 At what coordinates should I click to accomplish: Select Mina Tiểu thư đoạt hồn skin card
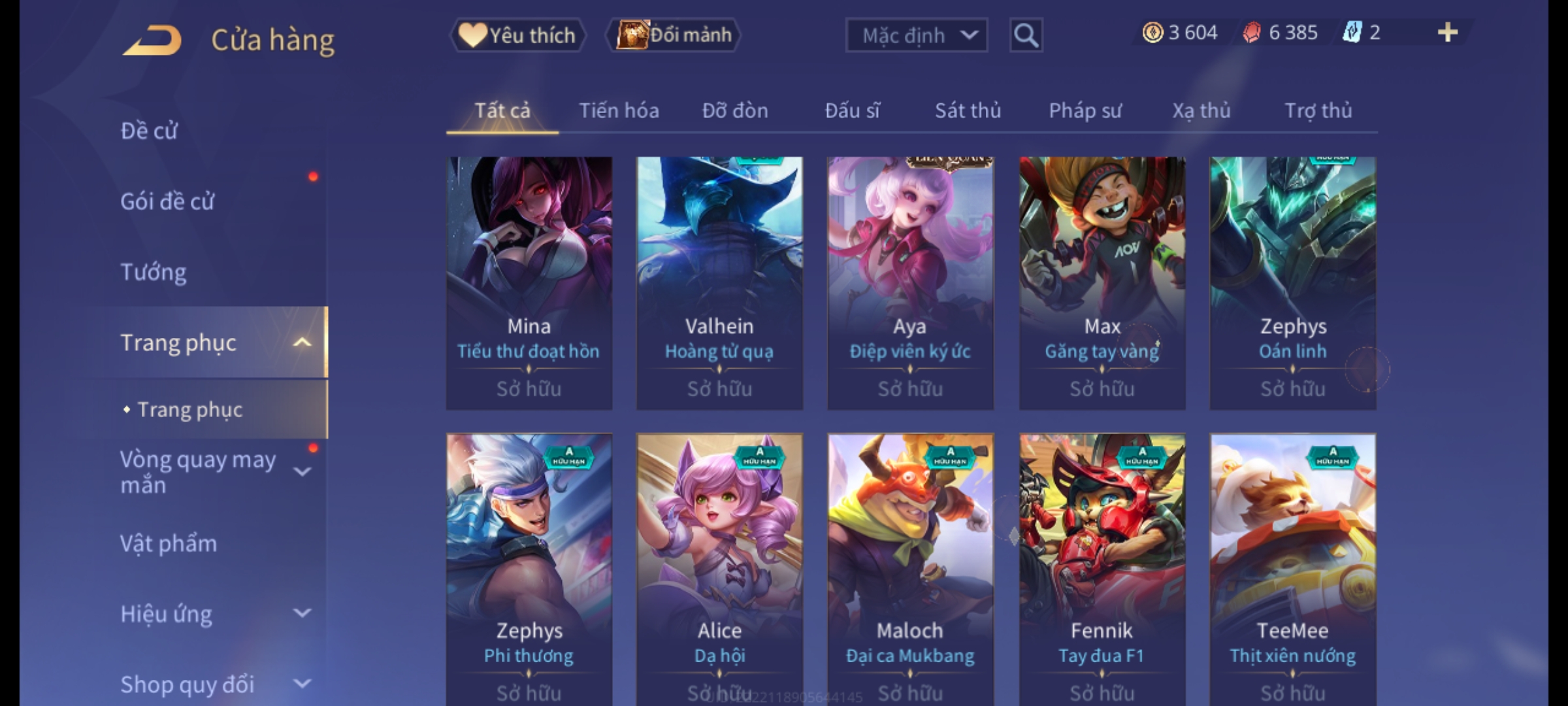529,283
